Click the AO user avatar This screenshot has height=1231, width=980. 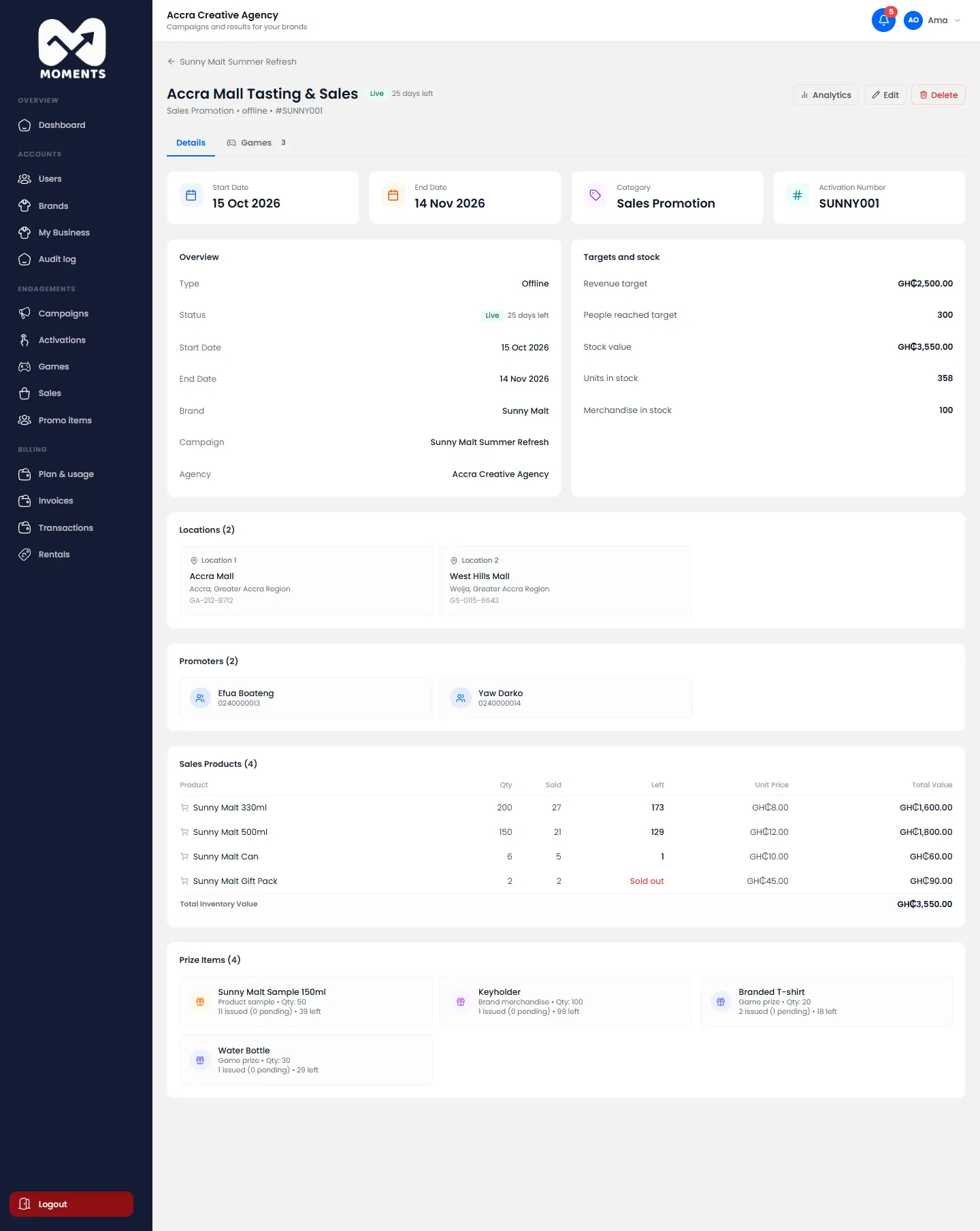coord(913,20)
